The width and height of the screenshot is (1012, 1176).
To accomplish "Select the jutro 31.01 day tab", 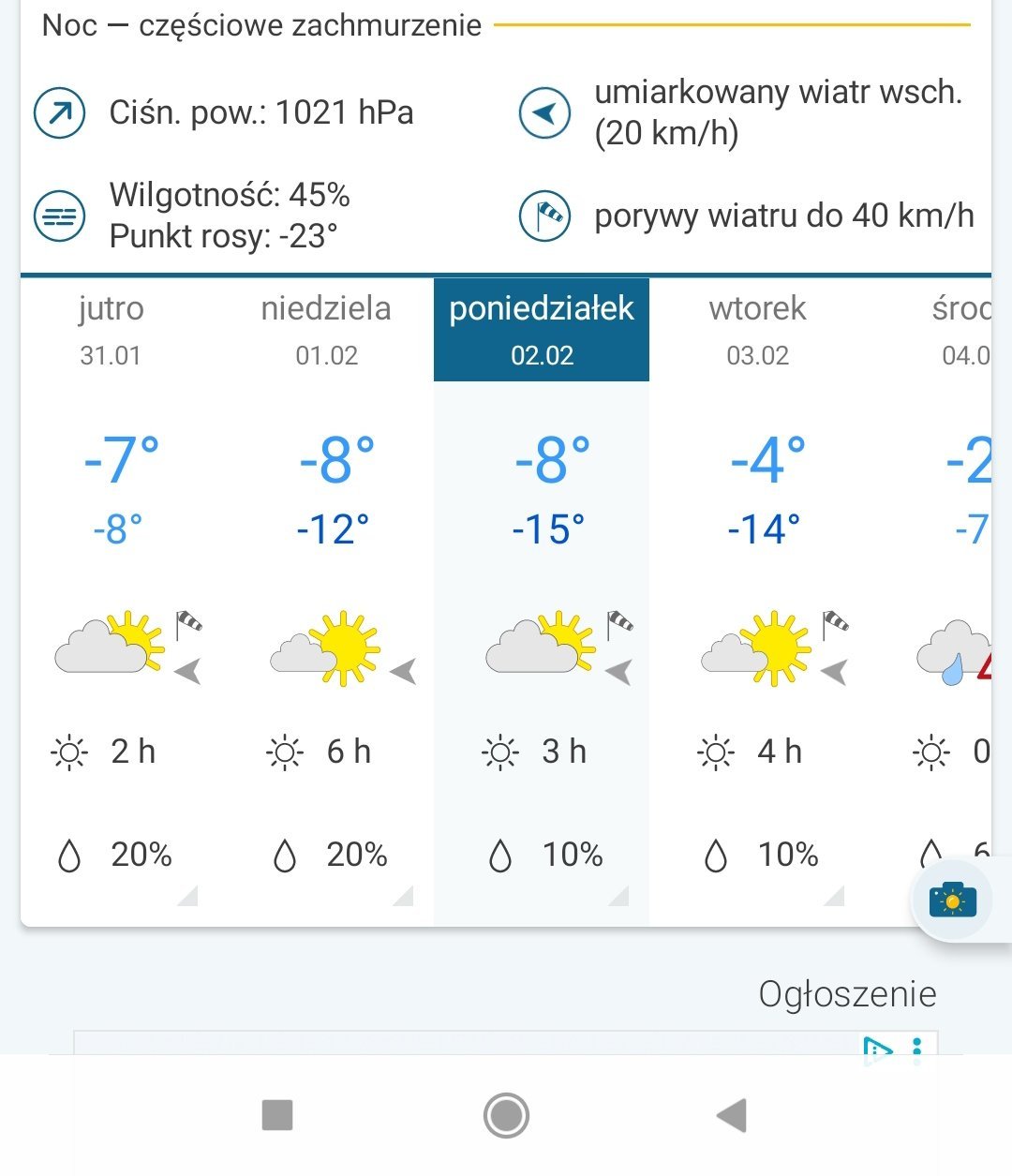I will click(111, 330).
